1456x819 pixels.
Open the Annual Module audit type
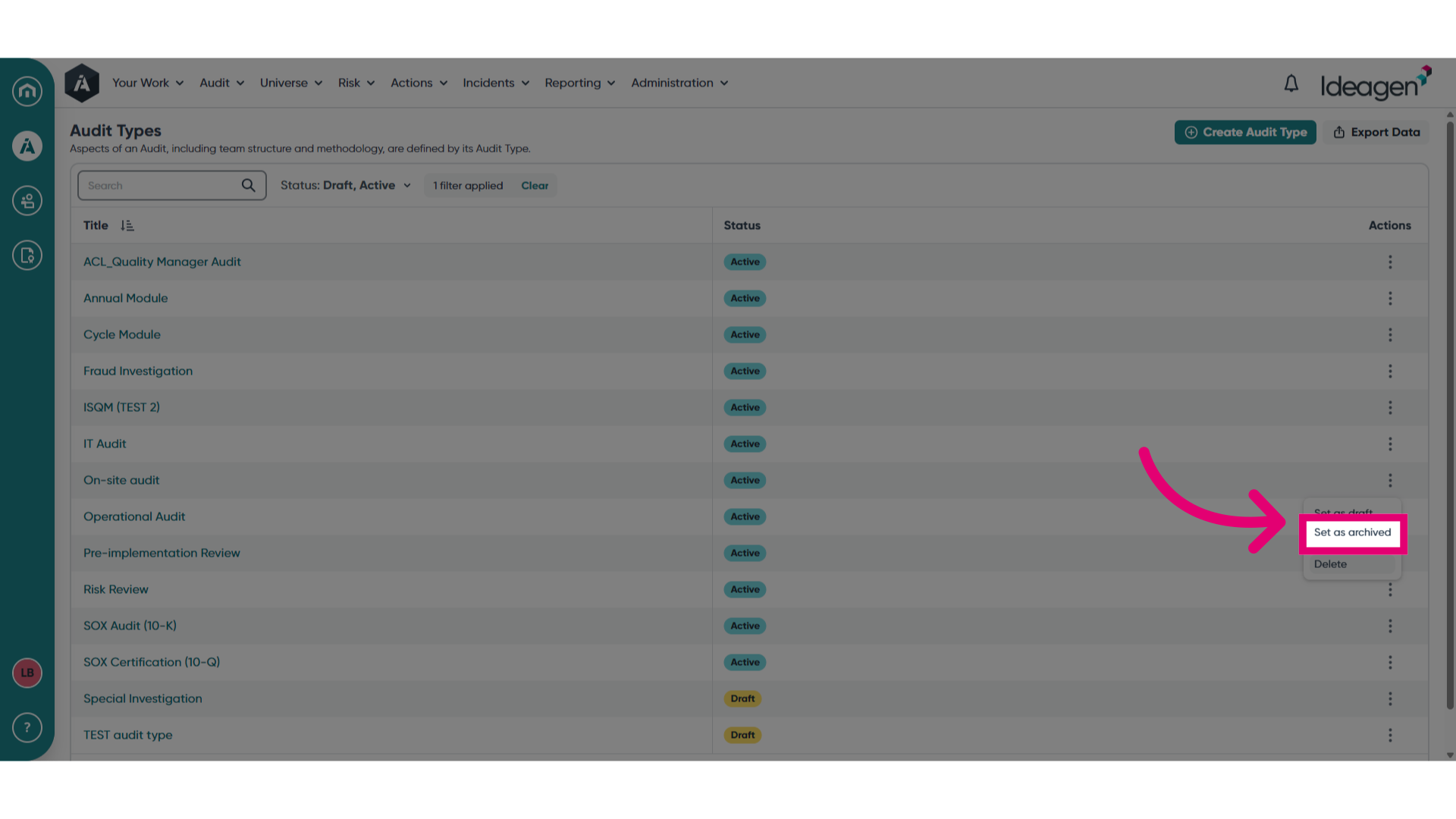[x=126, y=298]
